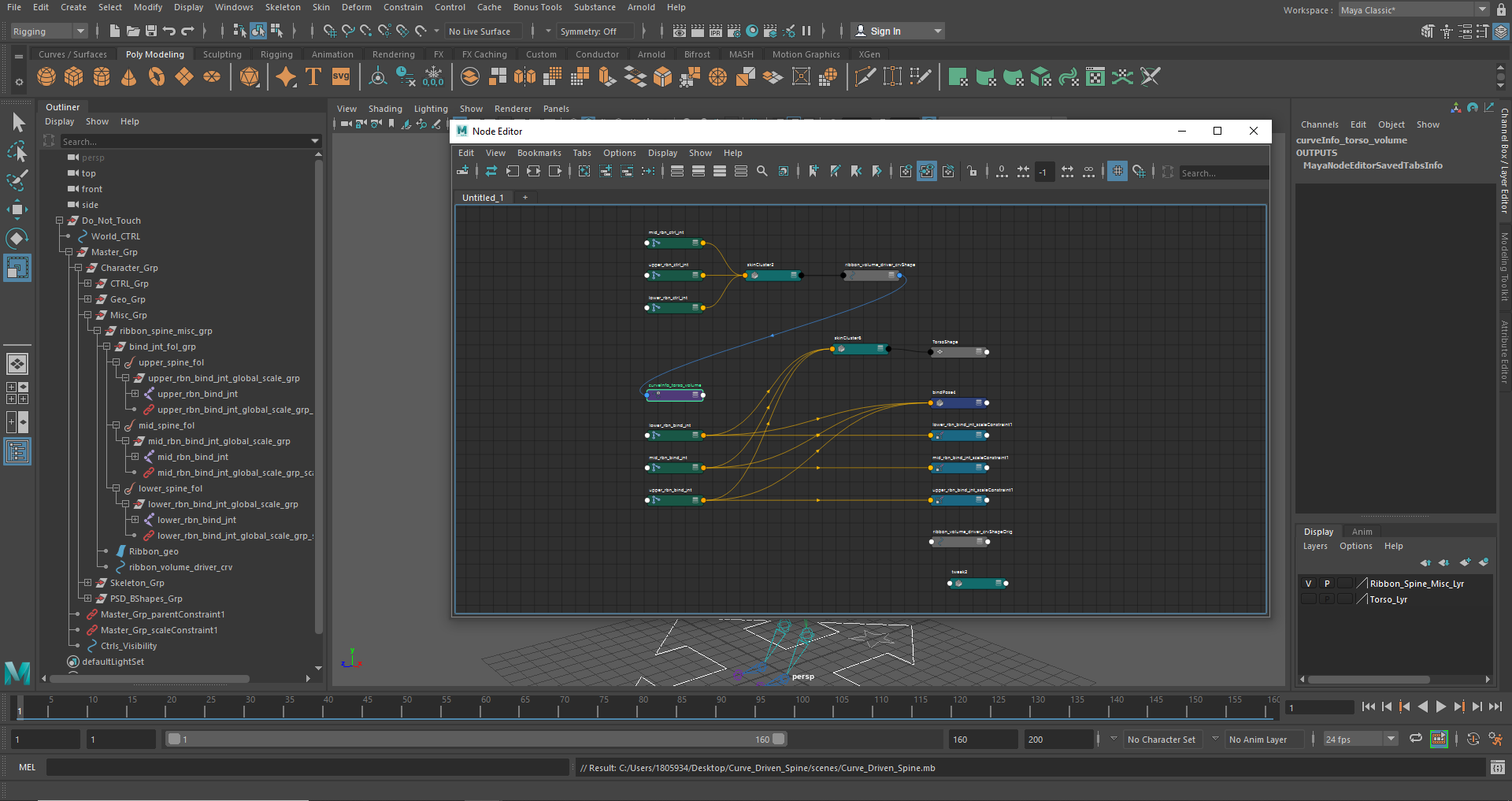The image size is (1512, 801).
Task: Toggle loop playback mode icon
Action: tap(1416, 739)
